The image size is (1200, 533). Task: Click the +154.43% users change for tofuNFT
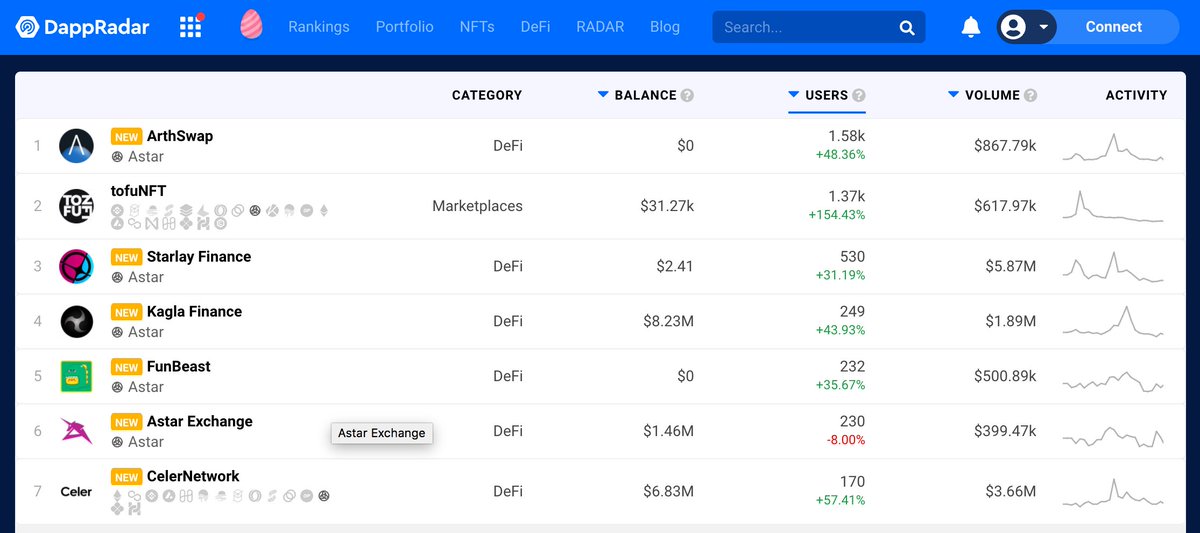point(837,215)
